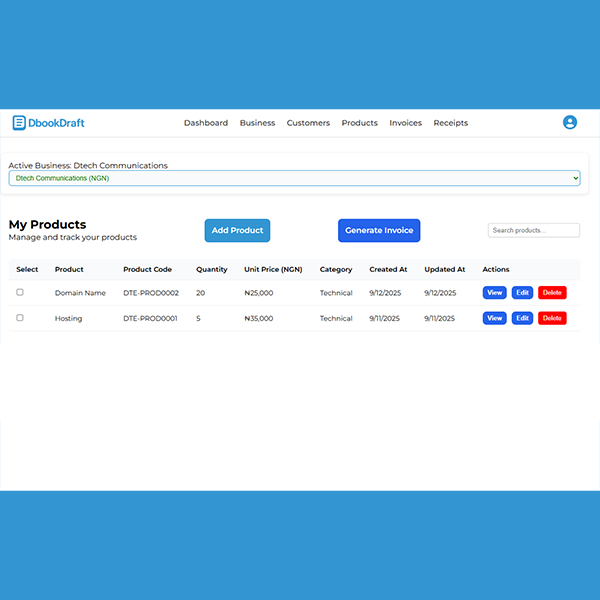600x600 pixels.
Task: Open the Dashboard menu item
Action: 206,123
